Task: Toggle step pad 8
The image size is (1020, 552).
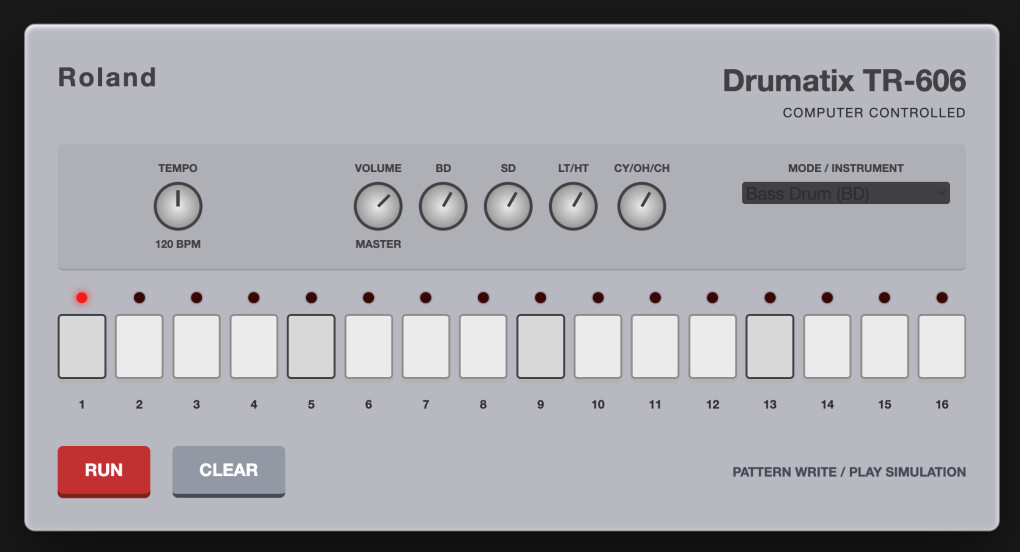Action: click(x=483, y=347)
